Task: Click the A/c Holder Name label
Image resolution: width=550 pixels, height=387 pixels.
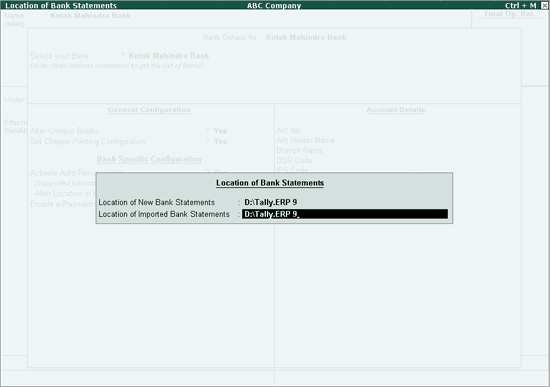Action: pos(306,140)
